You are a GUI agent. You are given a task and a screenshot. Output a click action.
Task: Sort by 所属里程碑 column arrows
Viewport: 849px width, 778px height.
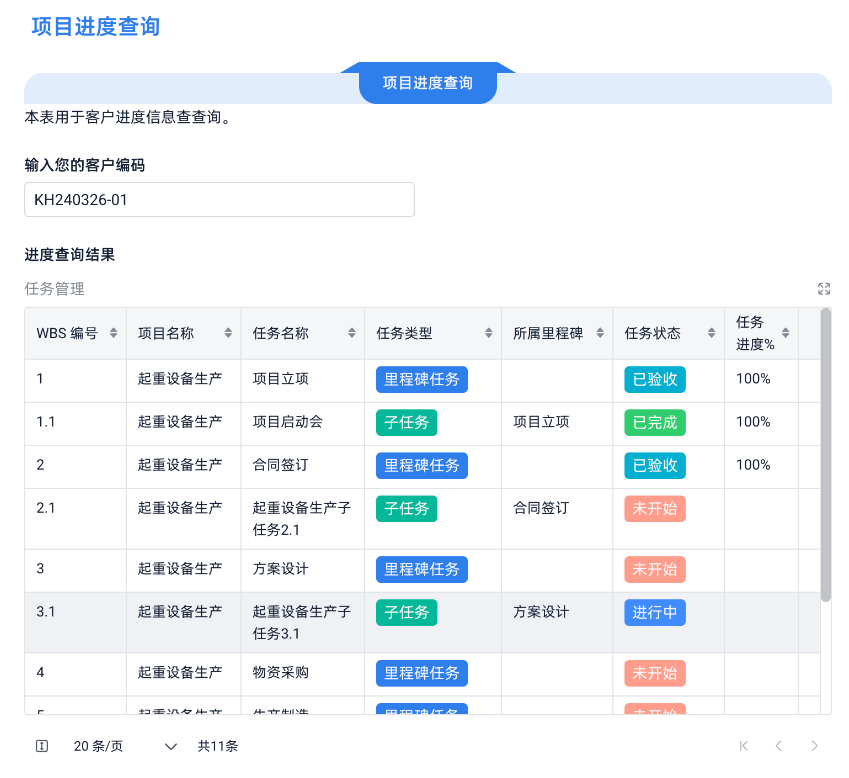[601, 334]
